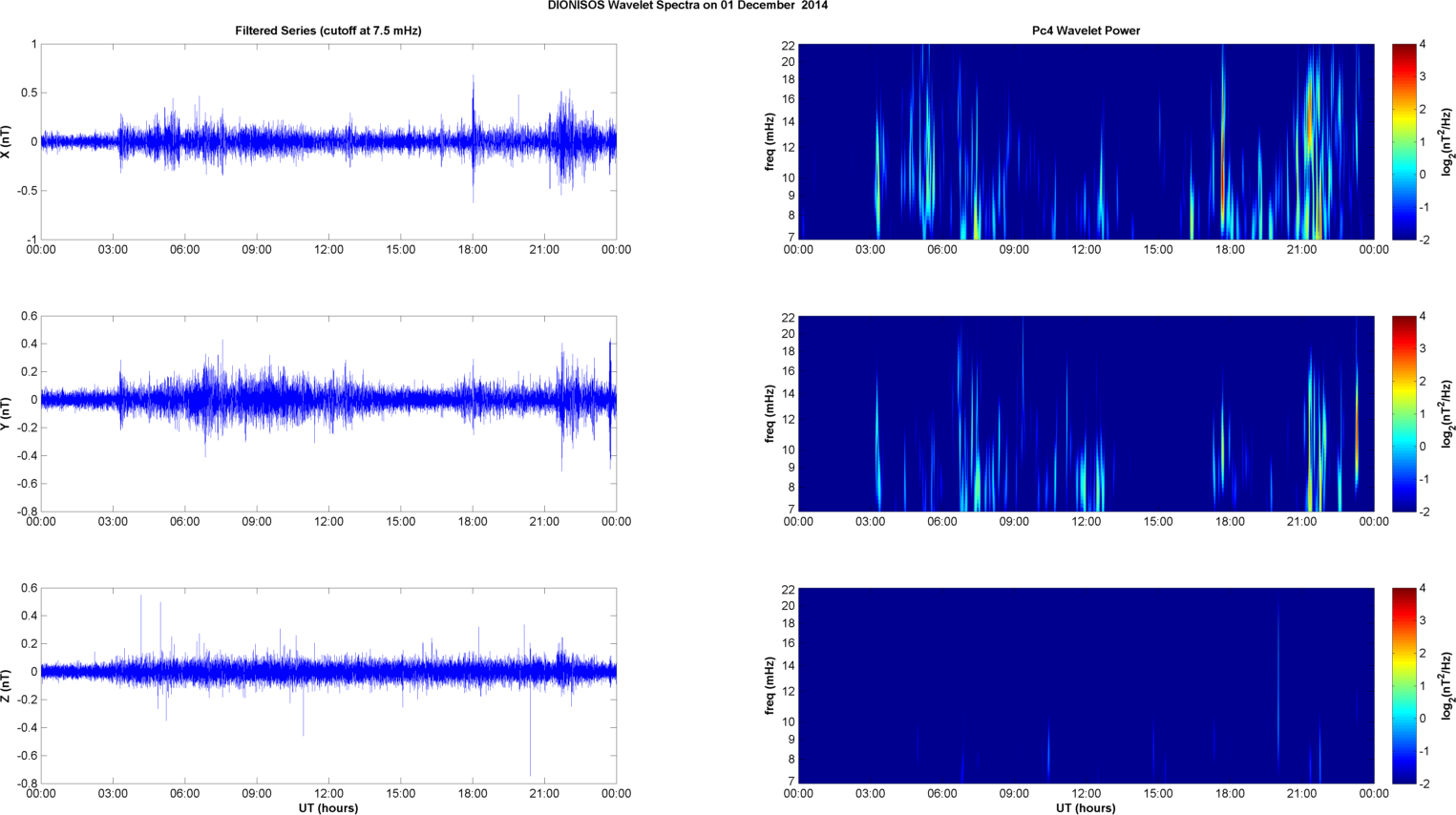Click the -0.8 tick on Z series axis
The height and width of the screenshot is (815, 1456).
[x=28, y=784]
